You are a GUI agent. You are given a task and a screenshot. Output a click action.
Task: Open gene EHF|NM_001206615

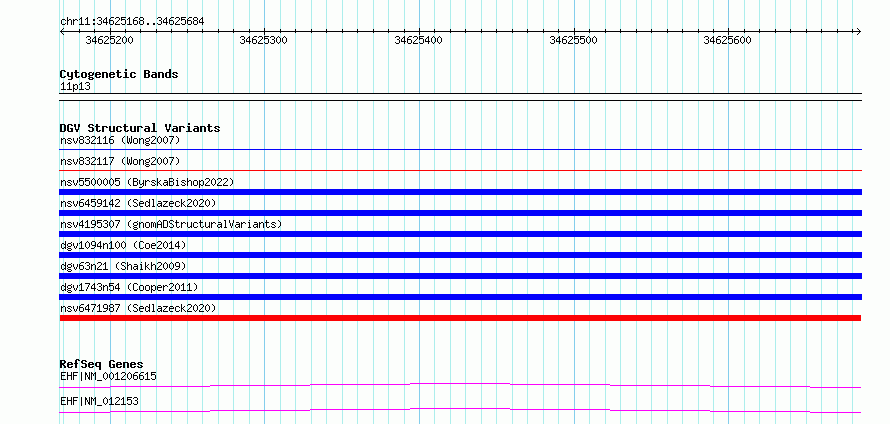(108, 376)
